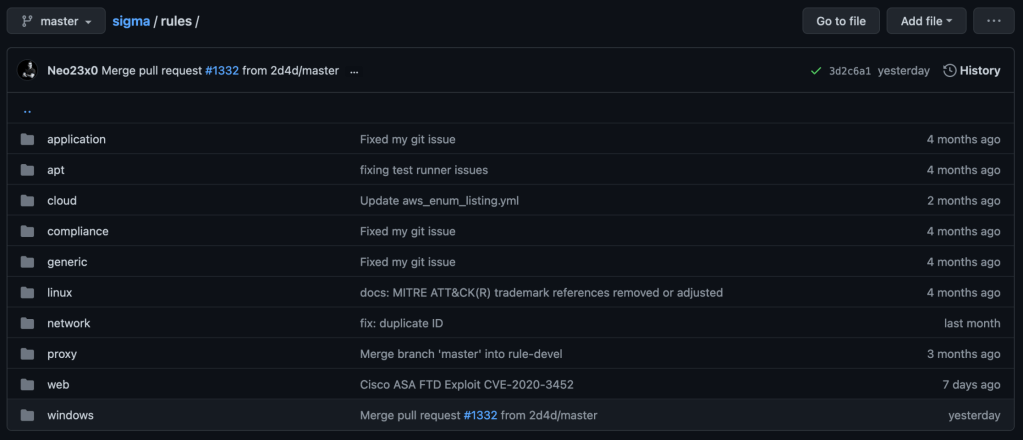
Task: Expand the commit message ellipsis
Action: coord(354,71)
